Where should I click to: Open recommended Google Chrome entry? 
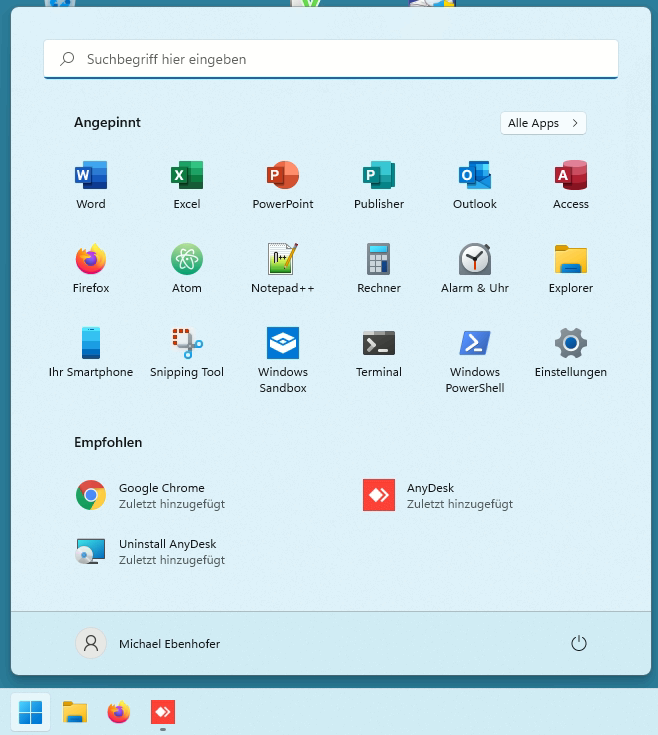pyautogui.click(x=150, y=495)
